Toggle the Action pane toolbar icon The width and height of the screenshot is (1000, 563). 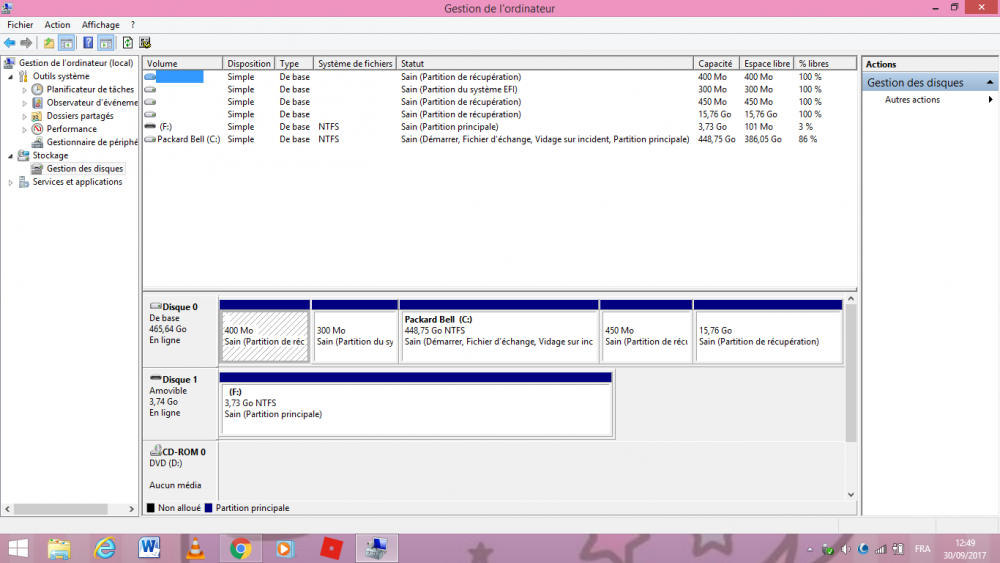click(107, 43)
